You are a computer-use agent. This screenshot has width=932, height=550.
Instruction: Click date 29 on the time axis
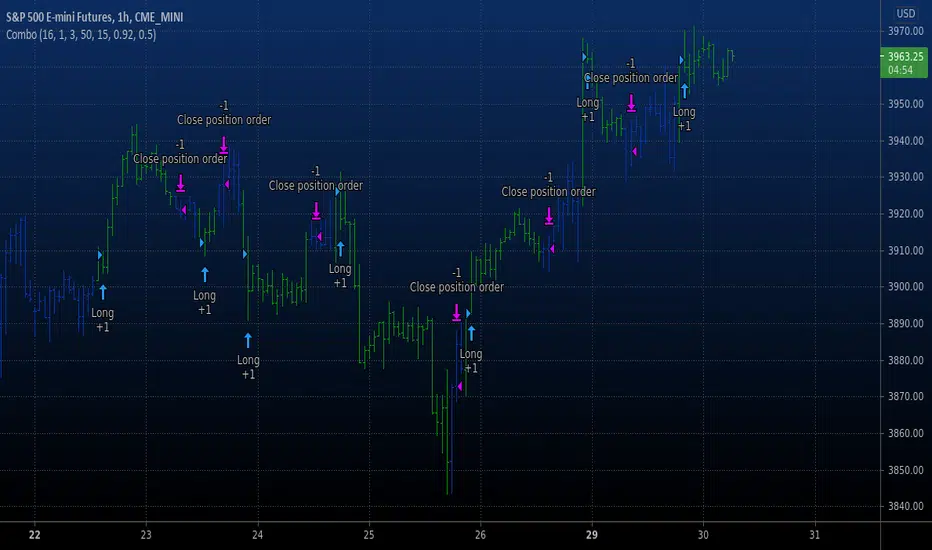click(591, 535)
